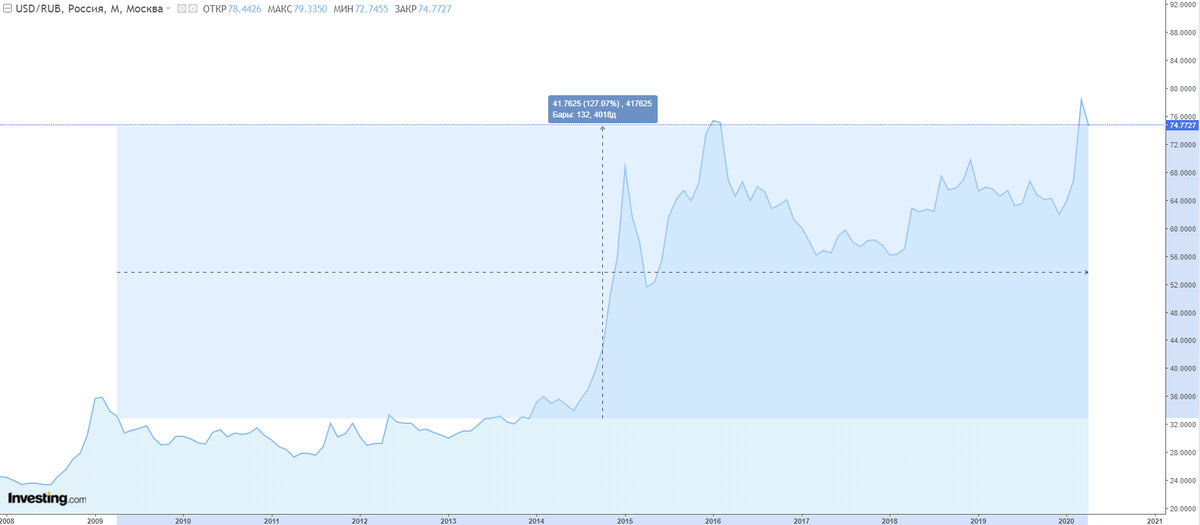The height and width of the screenshot is (525, 1200).
Task: Click the 68.0000 price axis label
Action: tap(1183, 172)
